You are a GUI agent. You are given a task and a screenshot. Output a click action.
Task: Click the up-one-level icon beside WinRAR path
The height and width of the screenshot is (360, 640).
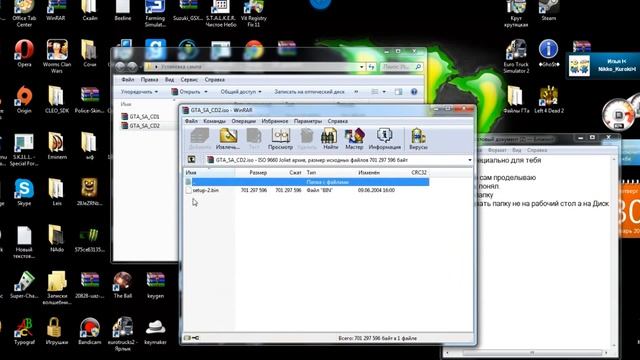tap(191, 160)
